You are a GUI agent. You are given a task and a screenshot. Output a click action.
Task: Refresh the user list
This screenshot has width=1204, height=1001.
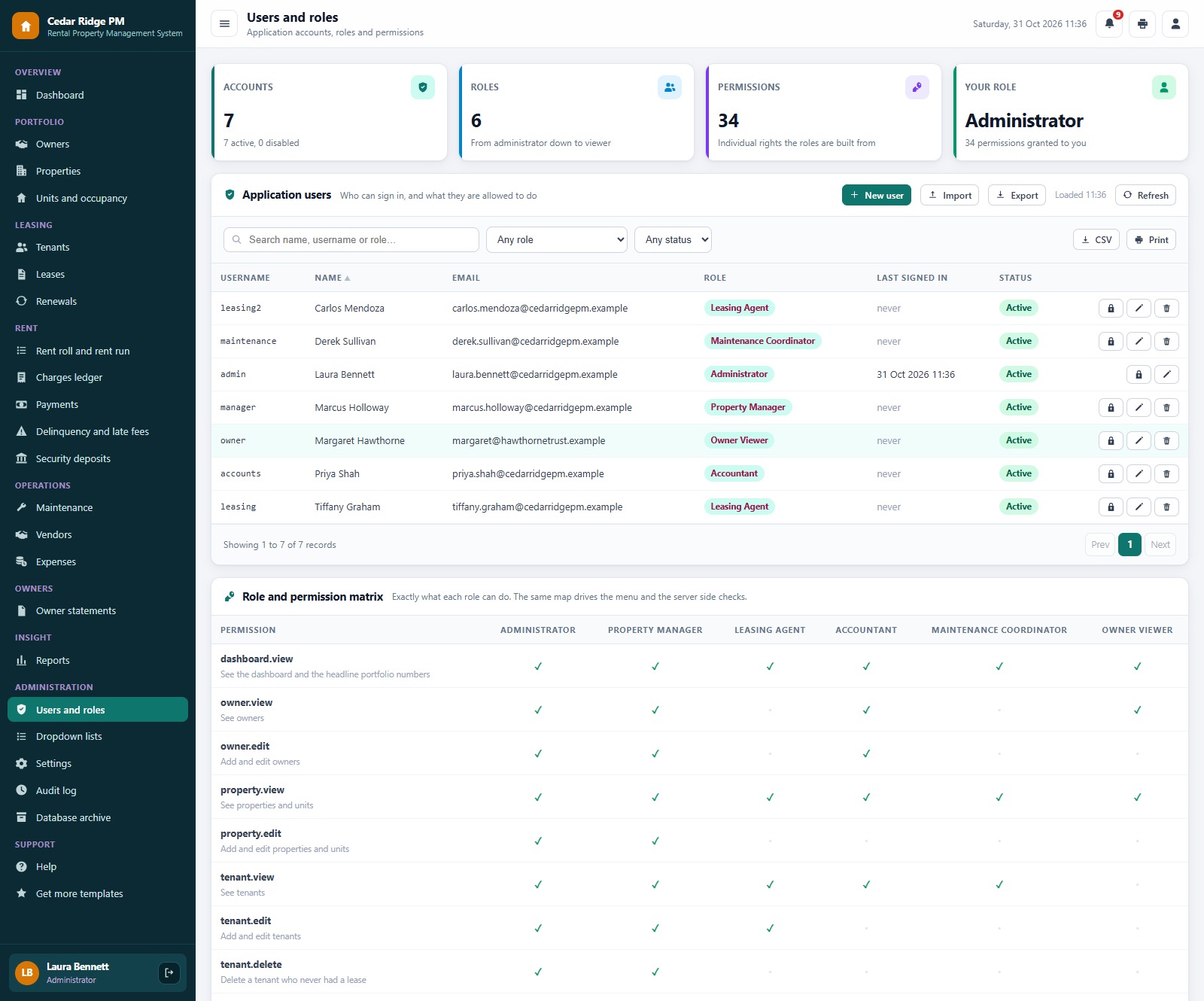point(1145,195)
